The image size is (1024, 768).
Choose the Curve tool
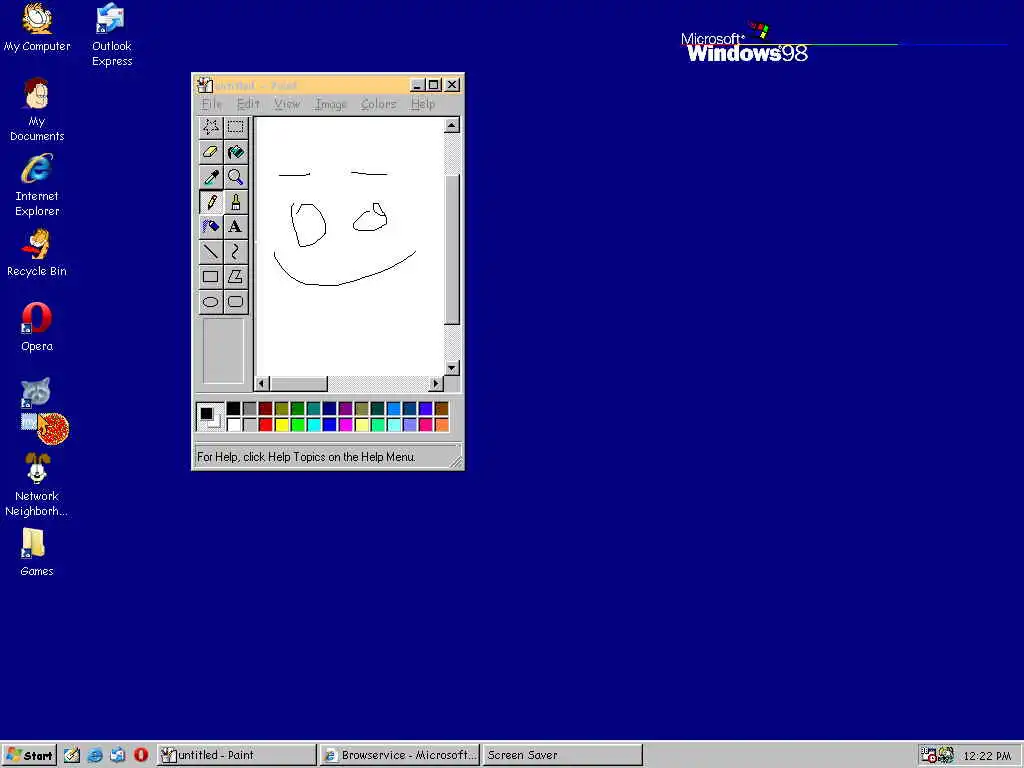pyautogui.click(x=235, y=251)
